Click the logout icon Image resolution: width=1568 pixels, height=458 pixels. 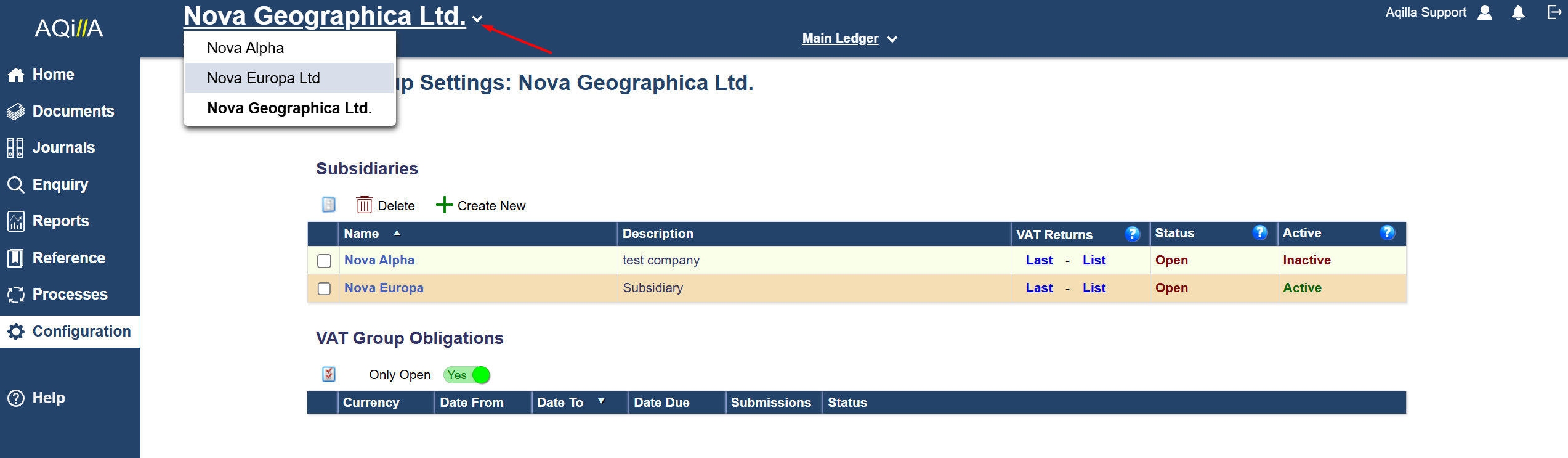(x=1553, y=12)
